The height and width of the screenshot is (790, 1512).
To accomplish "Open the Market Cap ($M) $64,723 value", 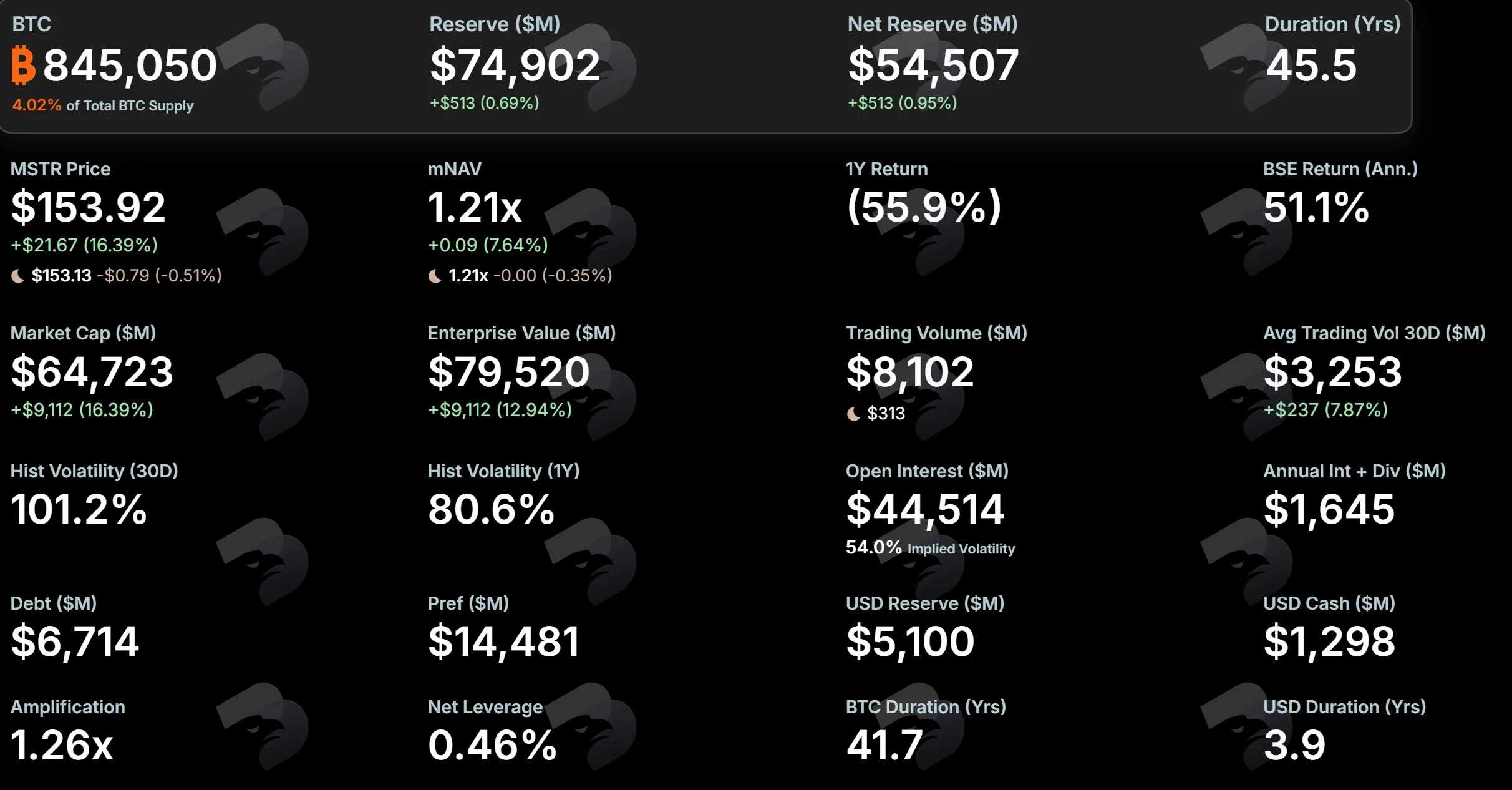I will pos(92,372).
